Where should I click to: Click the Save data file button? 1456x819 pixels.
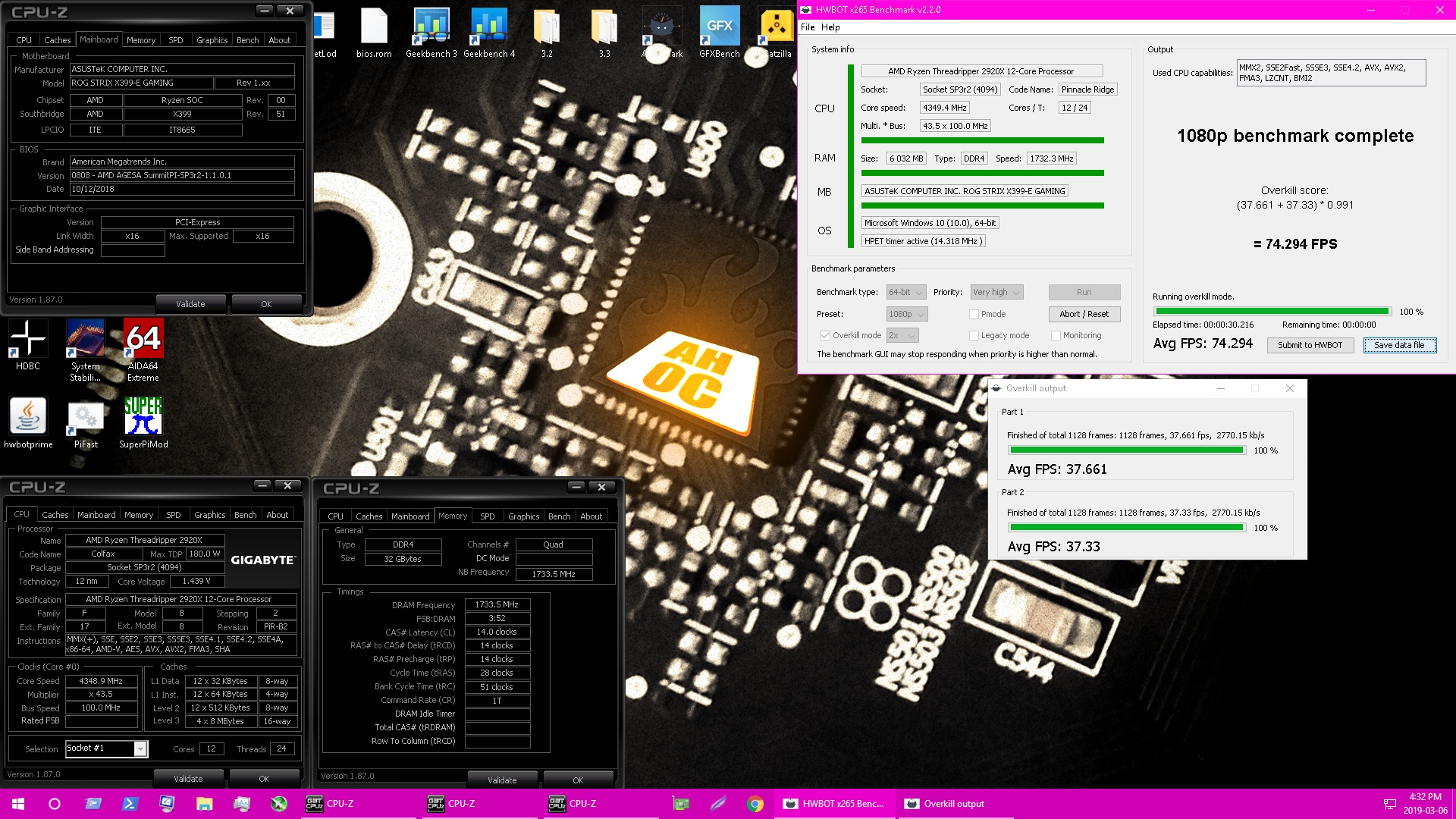tap(1400, 345)
